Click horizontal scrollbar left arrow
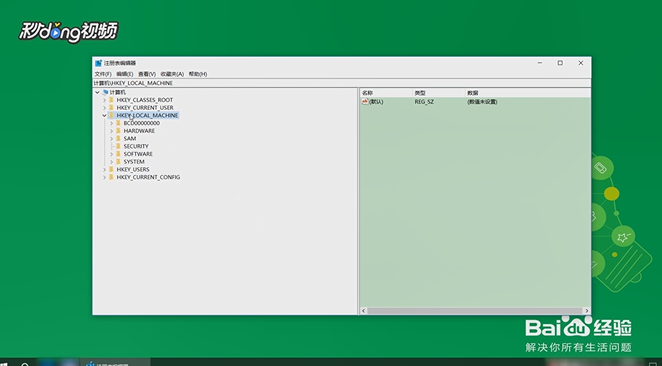Viewport: 662px width, 366px height. (x=364, y=311)
